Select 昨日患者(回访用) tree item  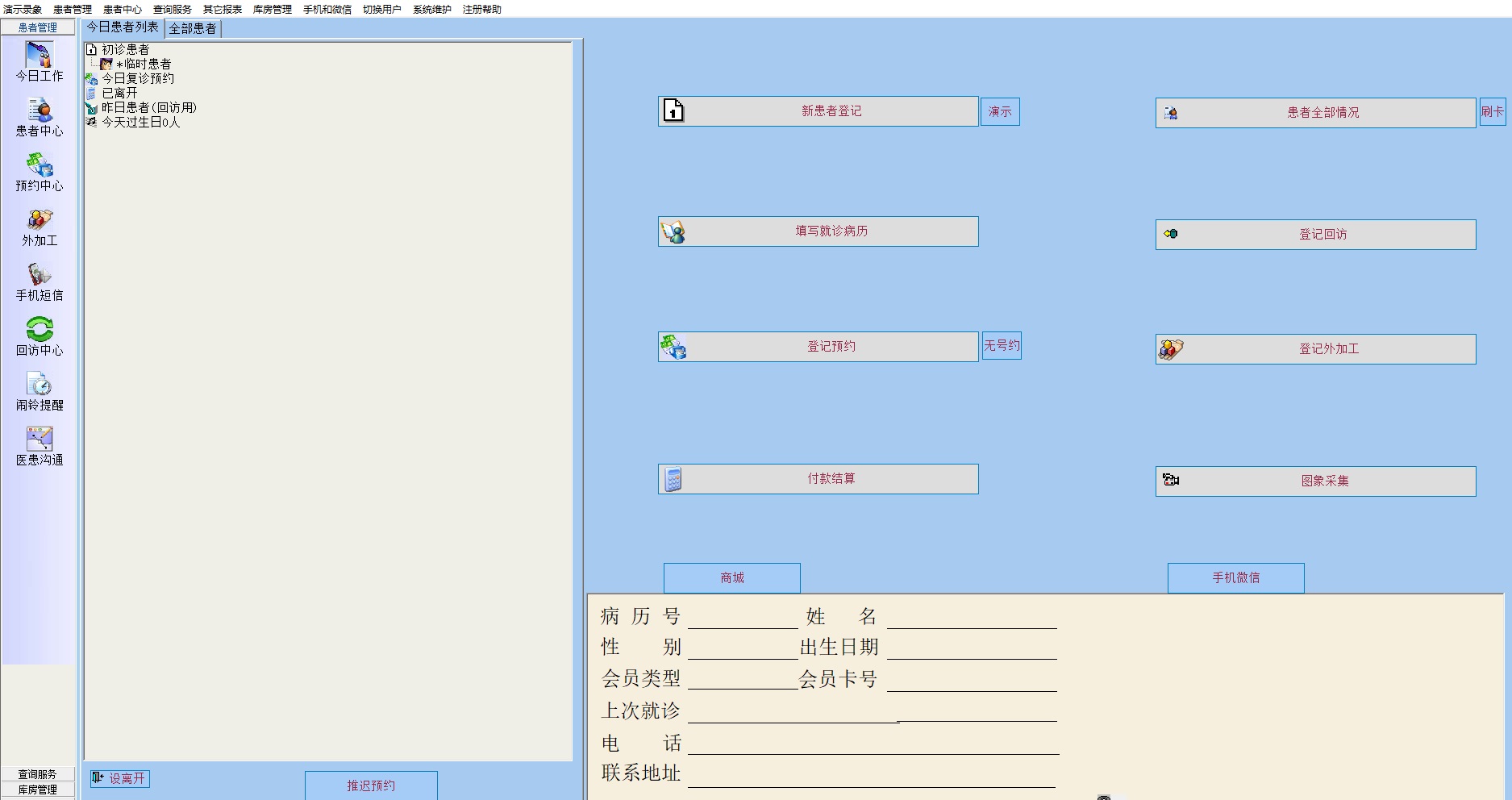148,107
